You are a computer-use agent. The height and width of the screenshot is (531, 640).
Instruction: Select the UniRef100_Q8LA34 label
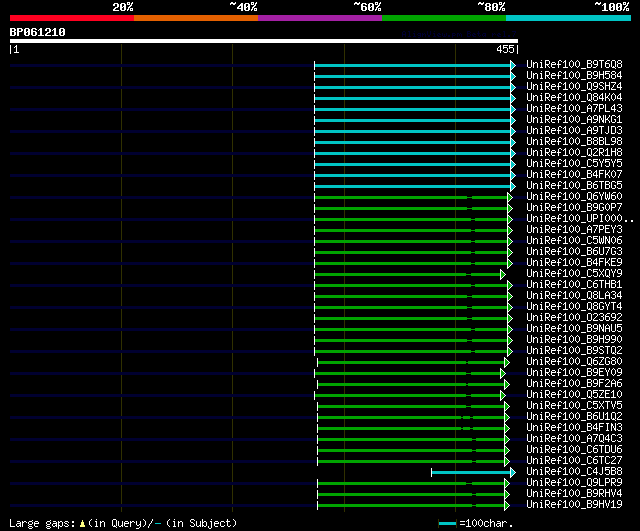click(574, 296)
